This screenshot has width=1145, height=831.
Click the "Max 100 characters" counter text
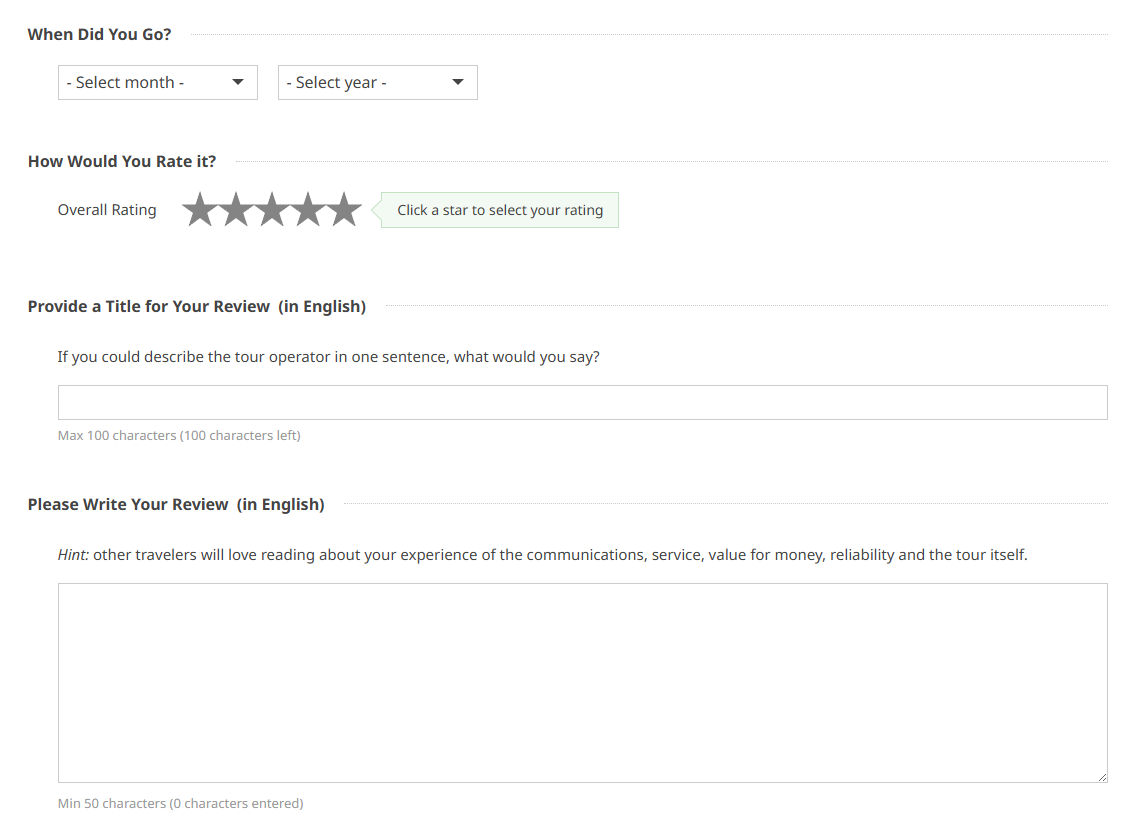[x=179, y=436]
